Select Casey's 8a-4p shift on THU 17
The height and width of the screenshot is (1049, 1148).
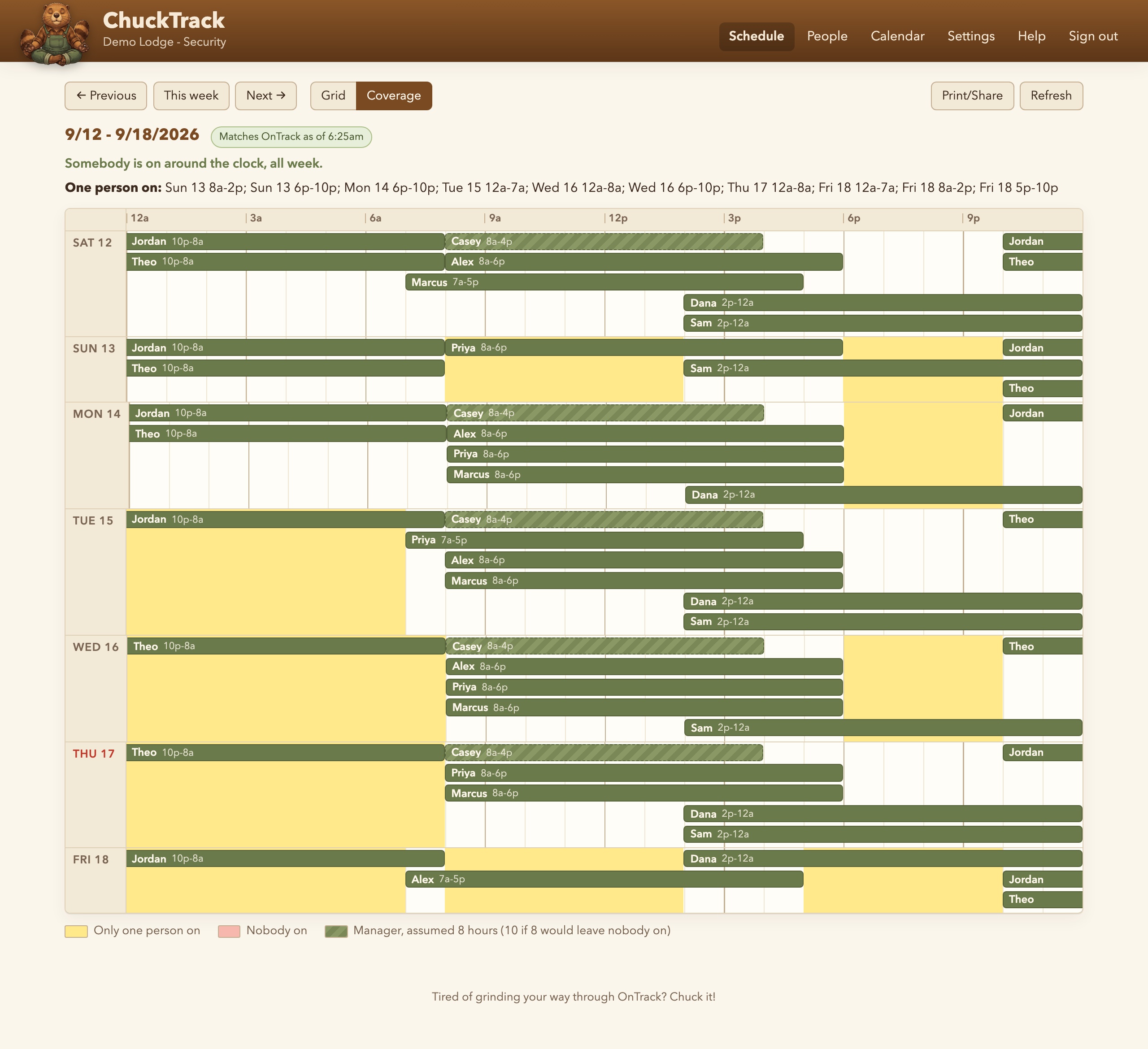coord(604,753)
